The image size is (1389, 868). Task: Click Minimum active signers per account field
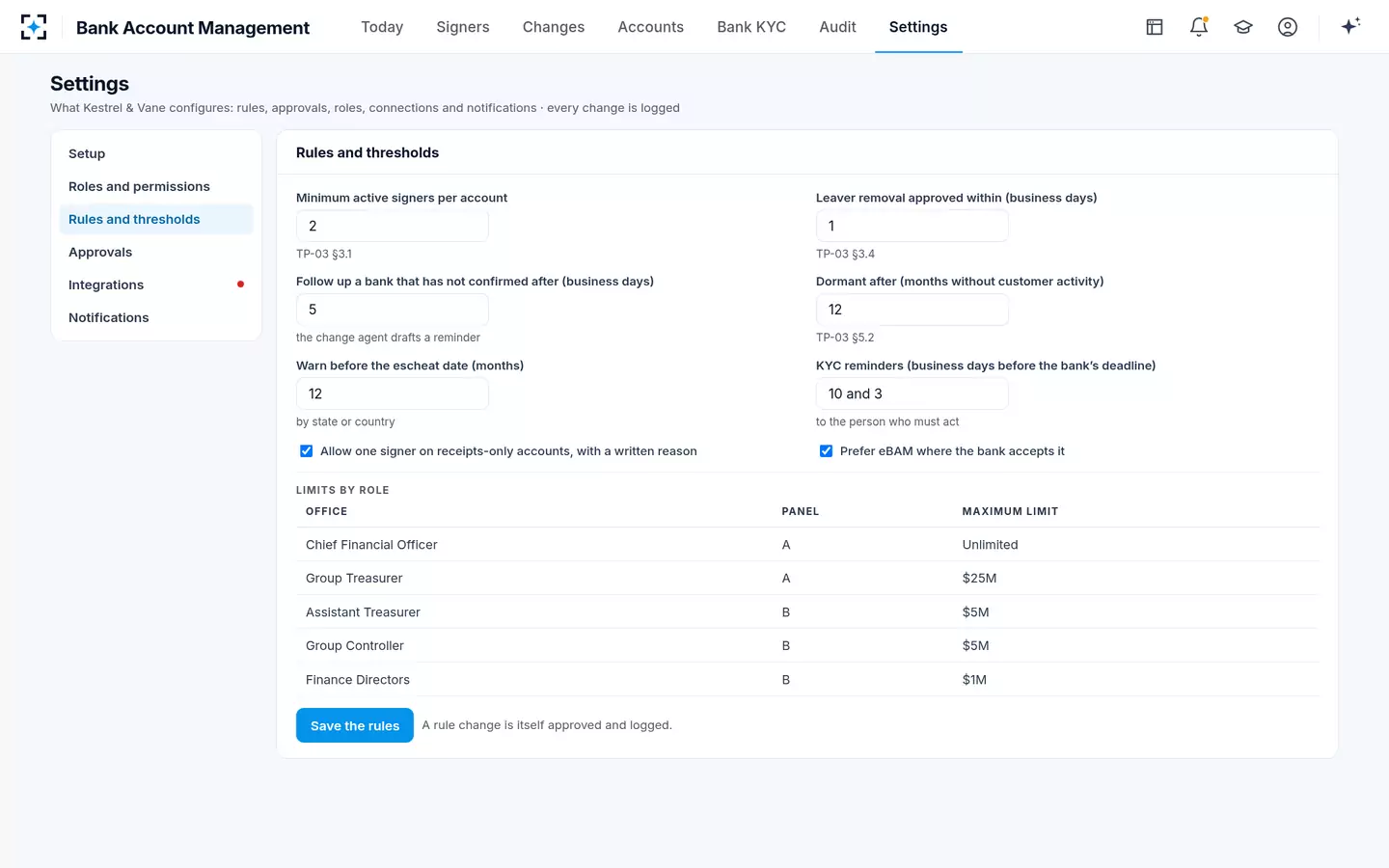point(393,226)
